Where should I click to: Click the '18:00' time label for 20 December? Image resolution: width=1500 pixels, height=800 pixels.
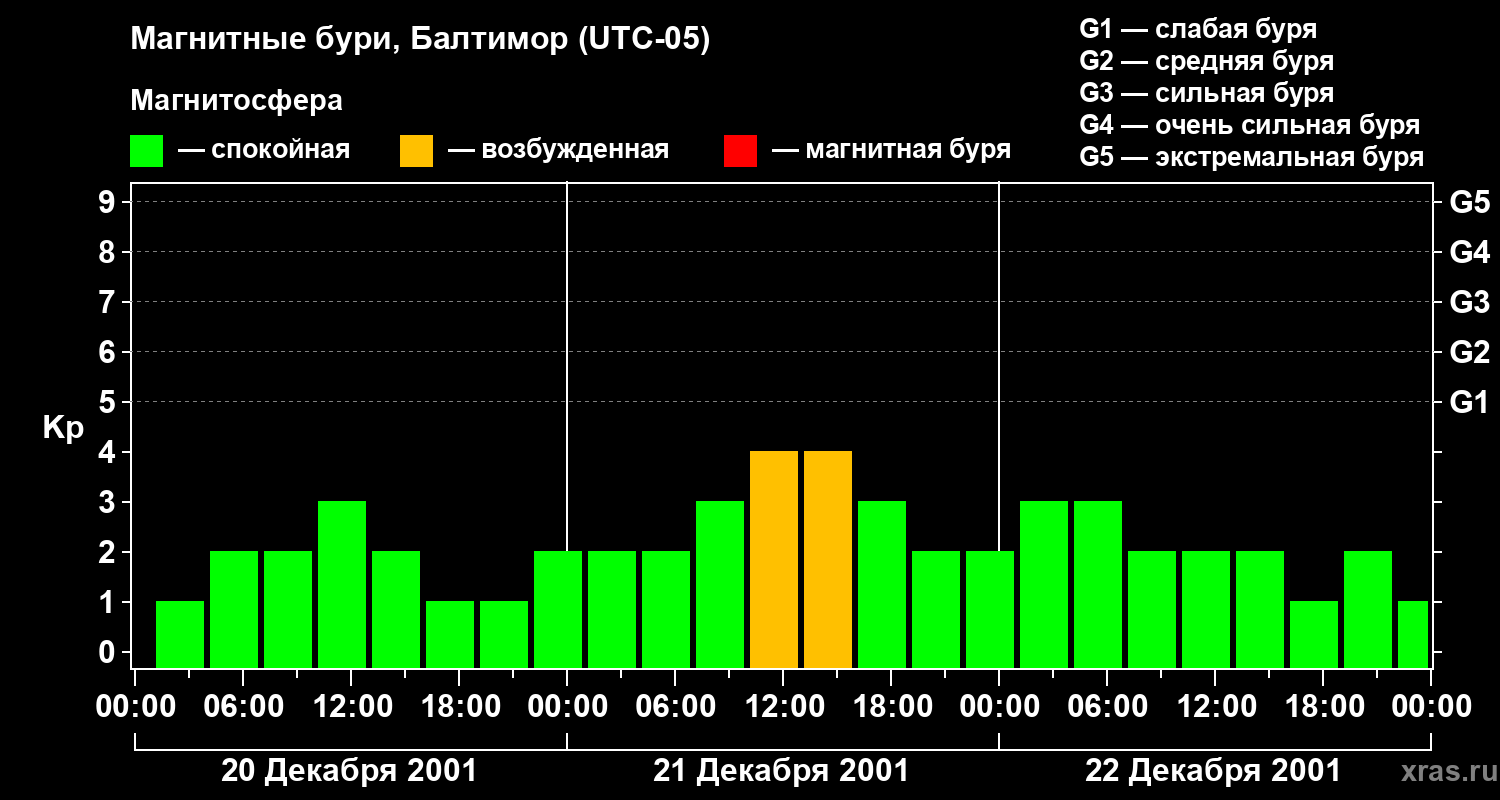click(x=459, y=707)
